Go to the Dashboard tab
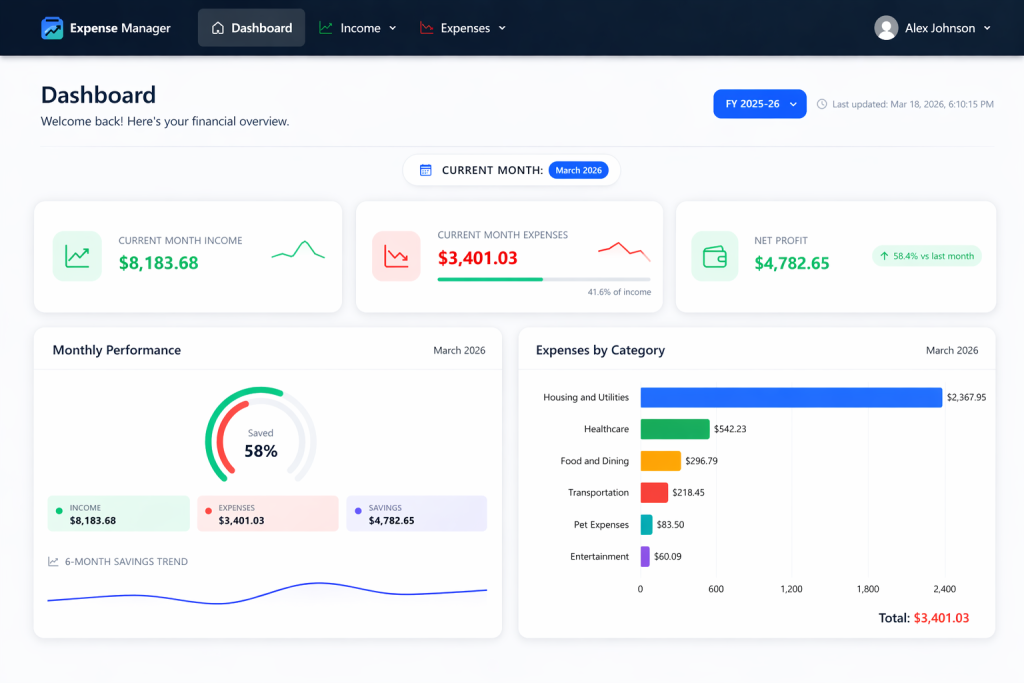This screenshot has height=683, width=1024. click(251, 28)
